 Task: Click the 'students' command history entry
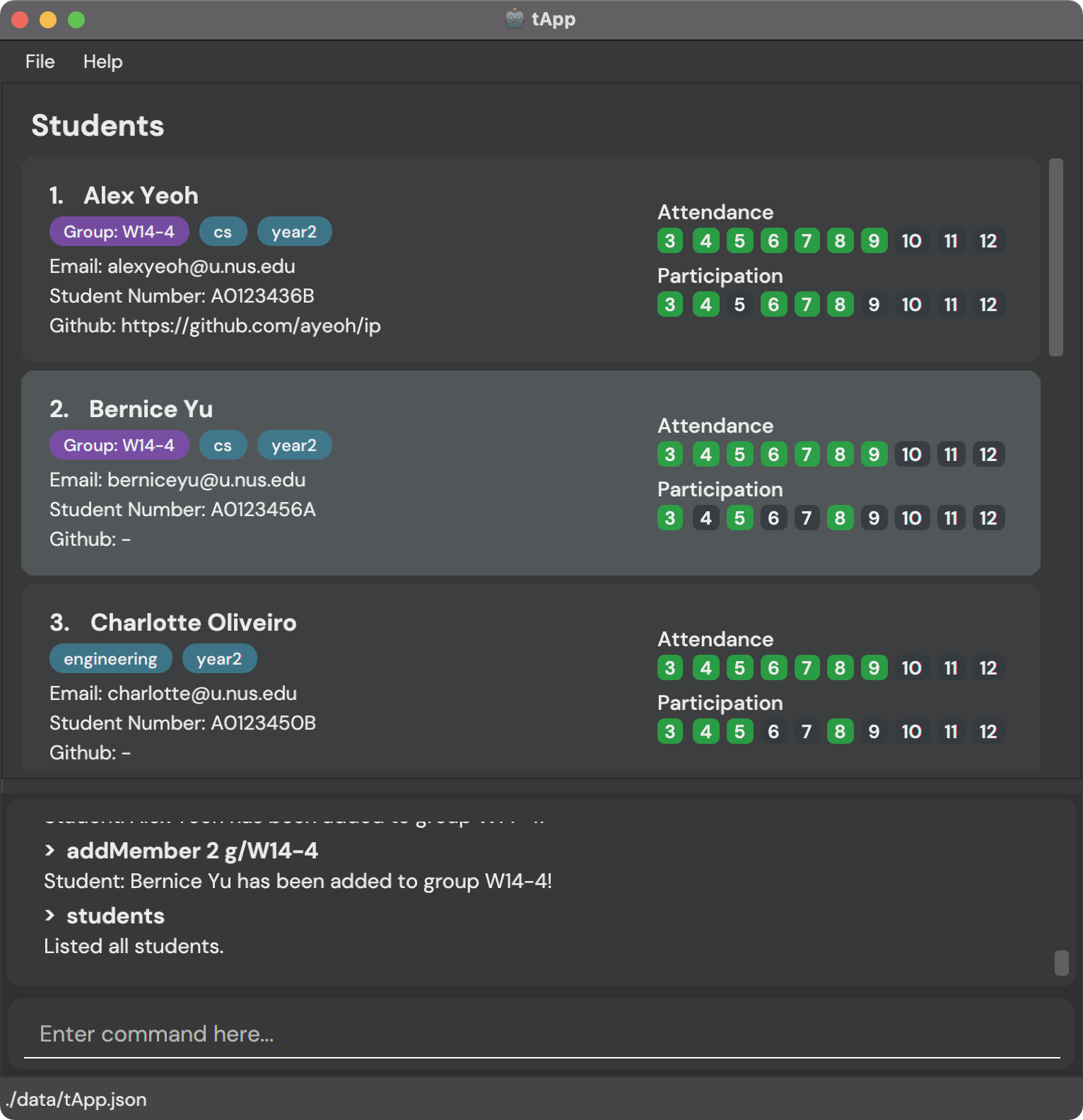click(115, 916)
